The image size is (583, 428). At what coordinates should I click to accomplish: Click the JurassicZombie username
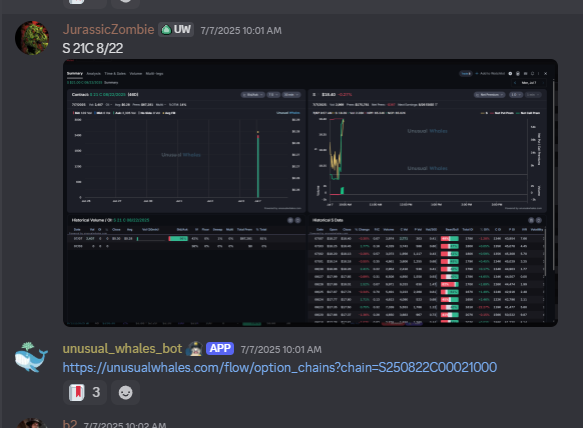pyautogui.click(x=108, y=29)
